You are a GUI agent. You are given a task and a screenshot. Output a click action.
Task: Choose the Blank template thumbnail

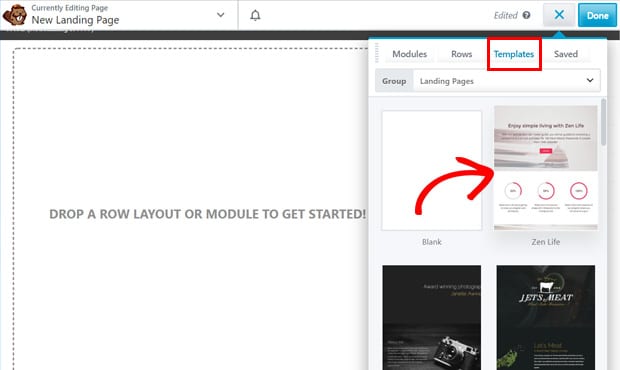click(432, 170)
